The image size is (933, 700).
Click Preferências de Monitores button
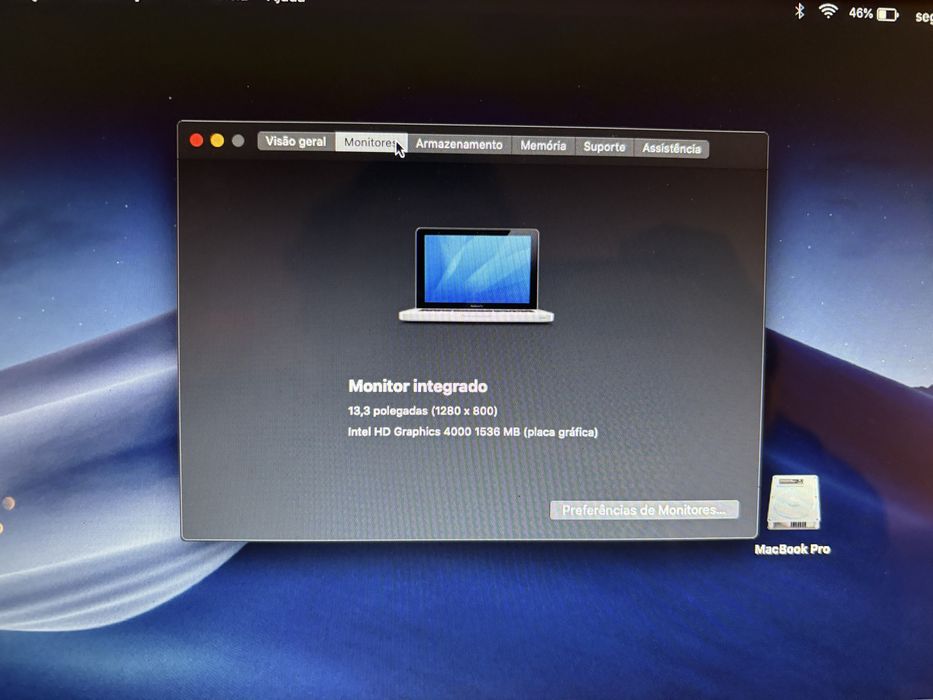644,510
